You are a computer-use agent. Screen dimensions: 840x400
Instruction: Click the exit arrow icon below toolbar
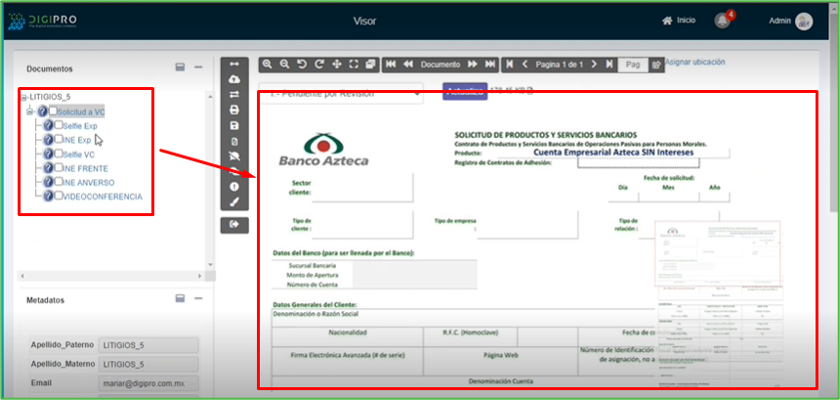click(234, 225)
